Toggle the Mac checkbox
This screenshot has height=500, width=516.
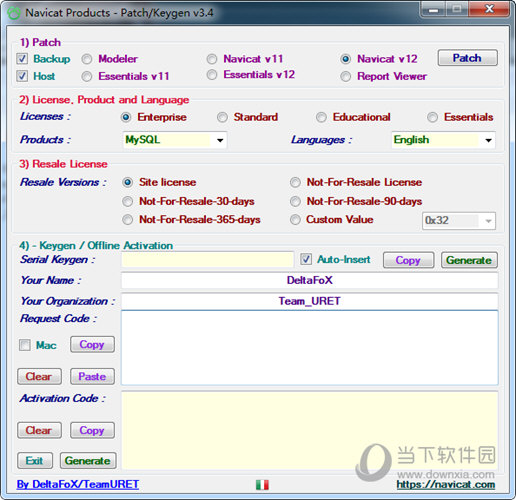pyautogui.click(x=25, y=345)
